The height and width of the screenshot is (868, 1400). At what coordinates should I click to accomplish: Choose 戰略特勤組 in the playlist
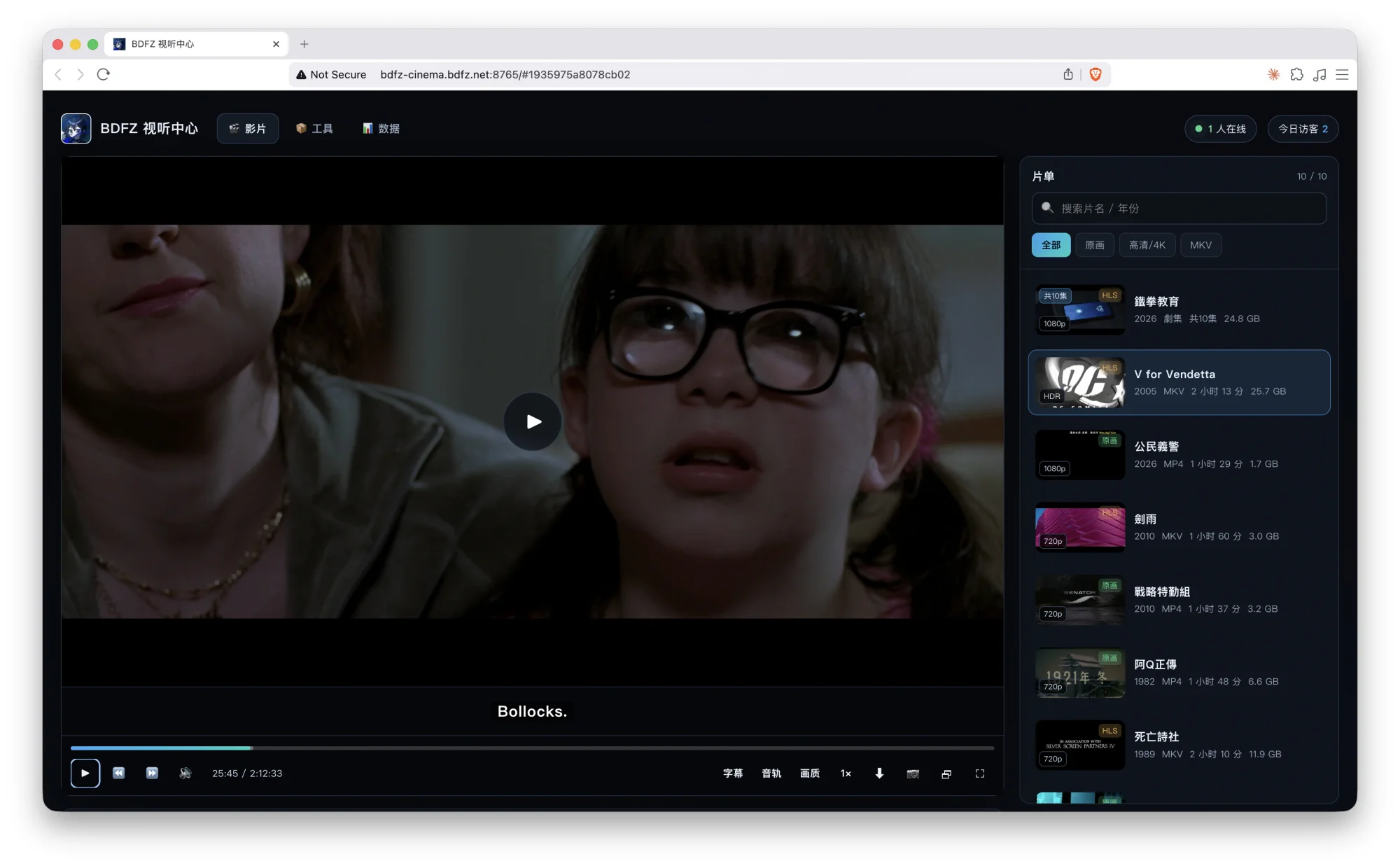(x=1179, y=600)
